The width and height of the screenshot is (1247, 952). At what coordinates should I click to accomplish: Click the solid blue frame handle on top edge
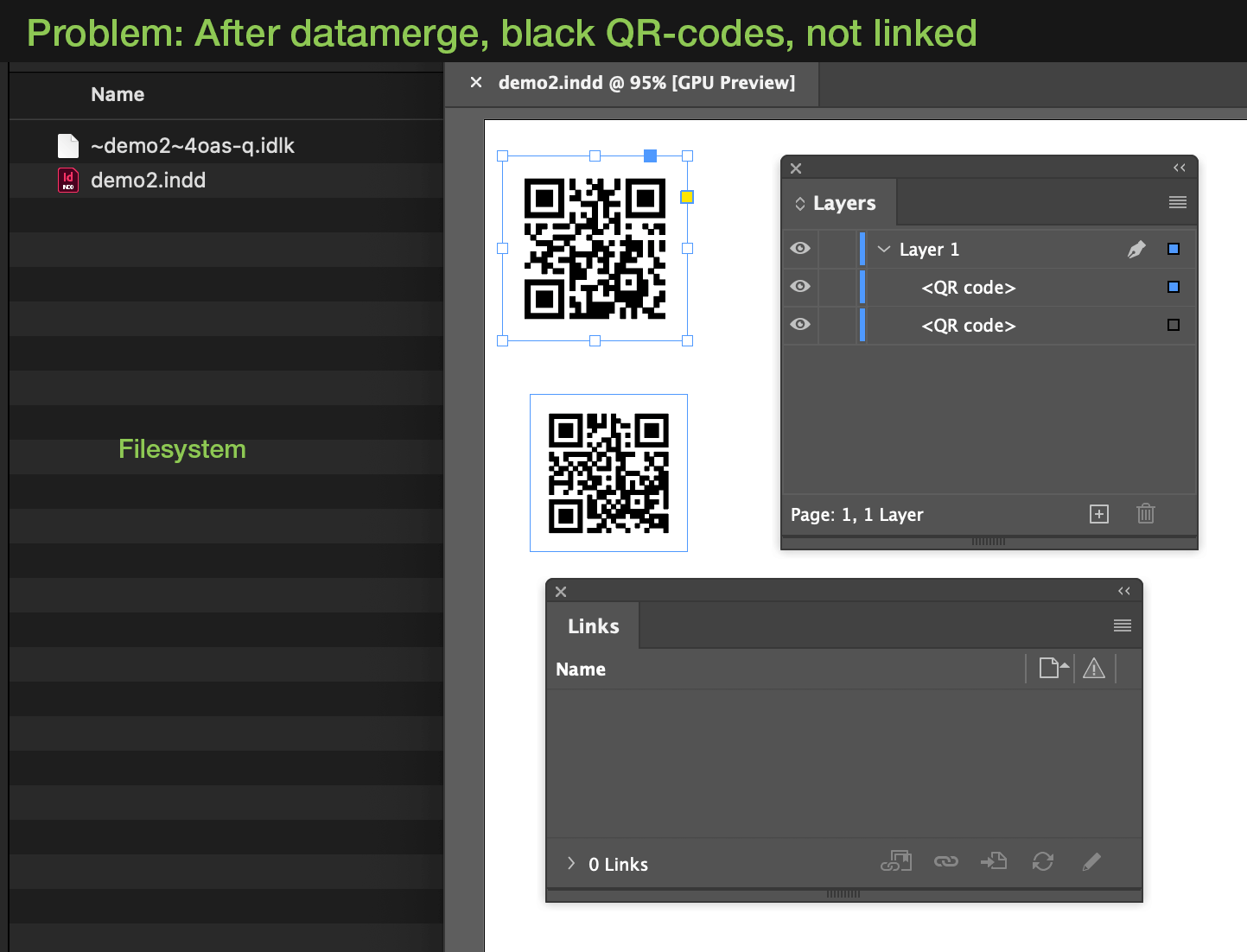651,156
